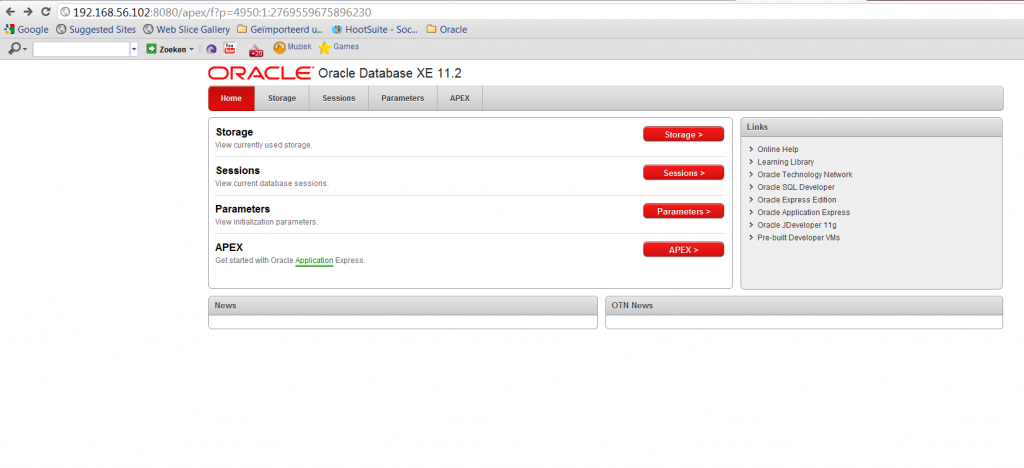1024x468 pixels.
Task: Expand the toolbar search box history arrow
Action: [135, 49]
